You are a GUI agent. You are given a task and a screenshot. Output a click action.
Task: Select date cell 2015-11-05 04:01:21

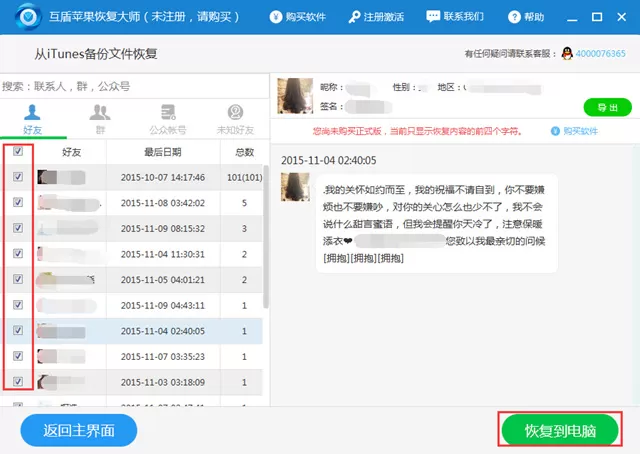coord(163,280)
